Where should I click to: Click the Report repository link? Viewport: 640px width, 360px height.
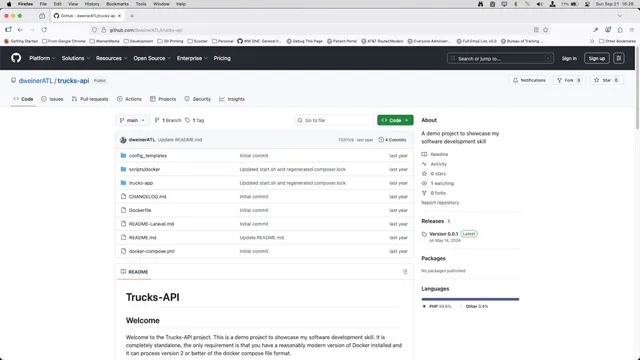click(440, 203)
